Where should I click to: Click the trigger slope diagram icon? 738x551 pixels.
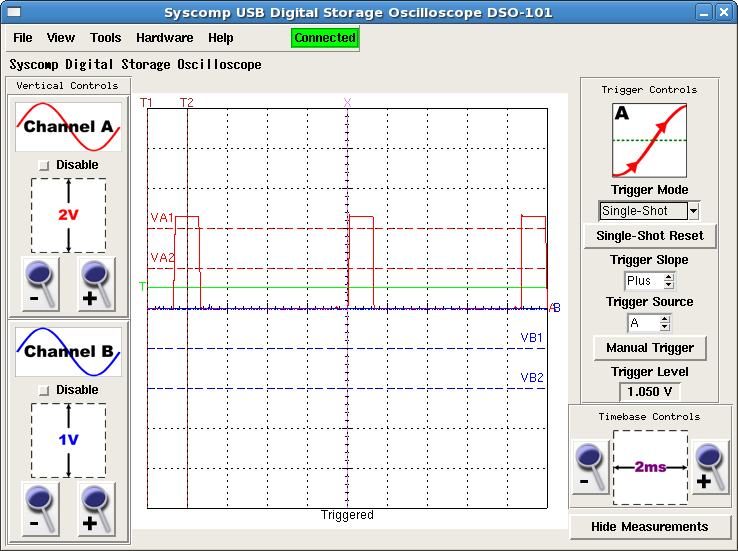[649, 140]
